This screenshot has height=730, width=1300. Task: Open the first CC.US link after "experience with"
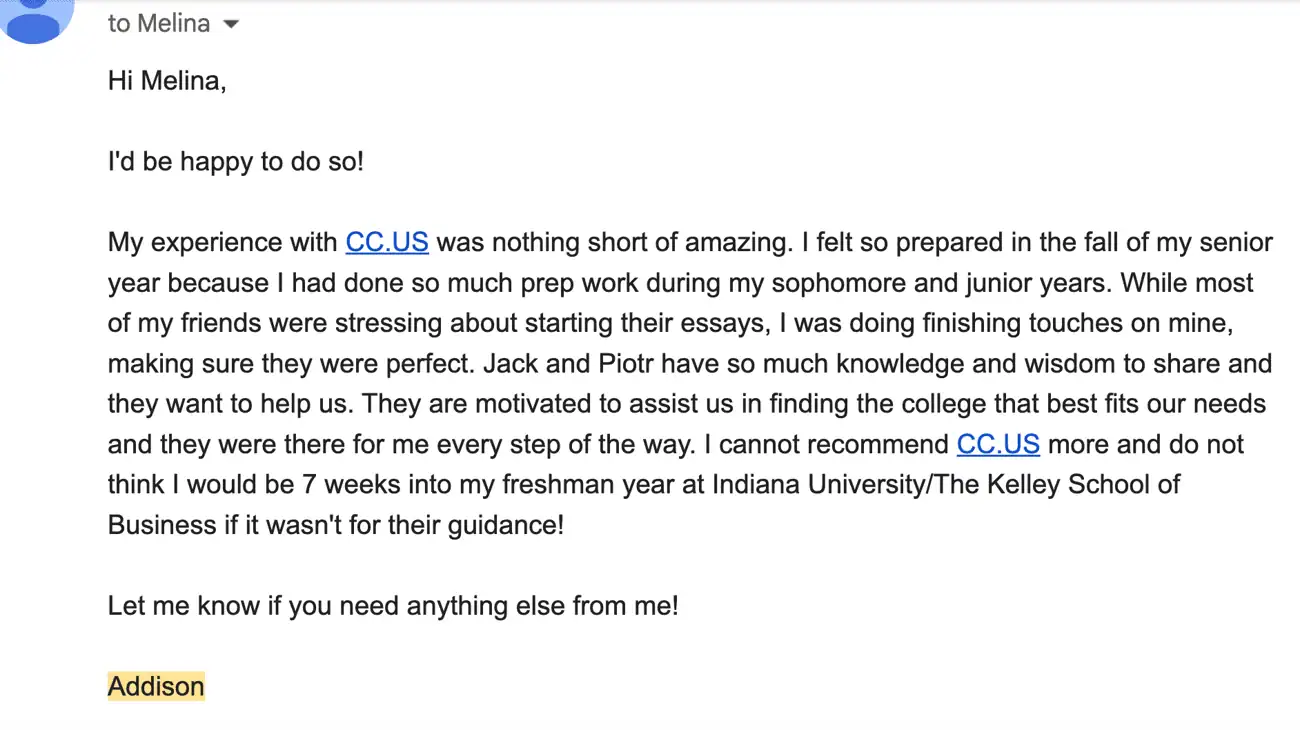pos(387,242)
